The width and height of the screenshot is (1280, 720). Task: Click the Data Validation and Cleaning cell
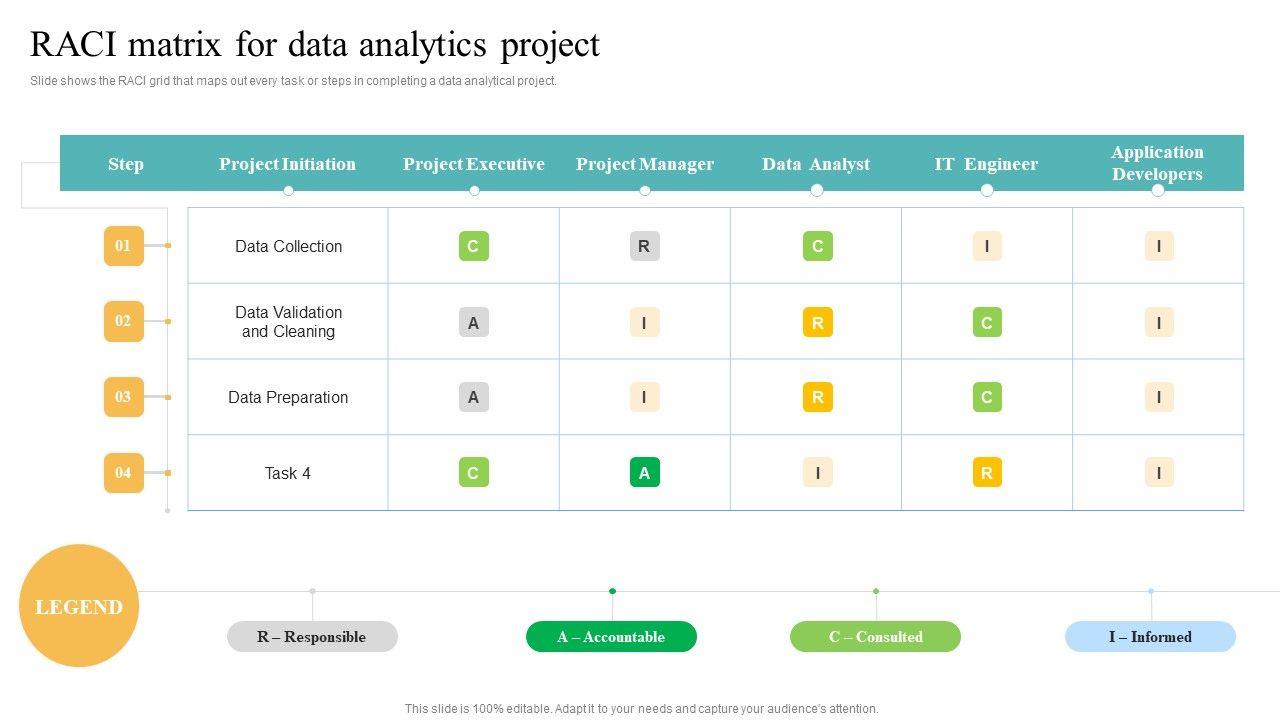pyautogui.click(x=288, y=322)
